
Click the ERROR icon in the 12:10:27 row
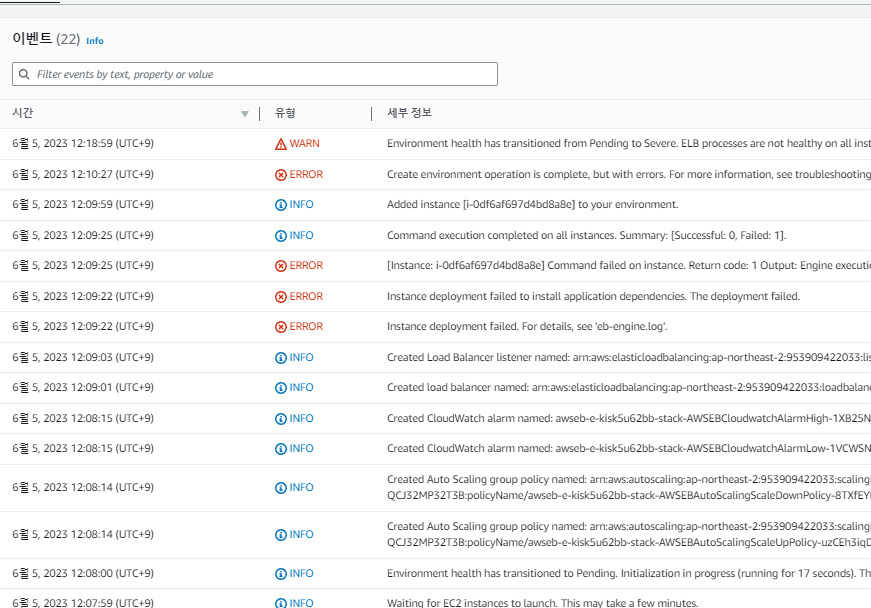pos(281,175)
